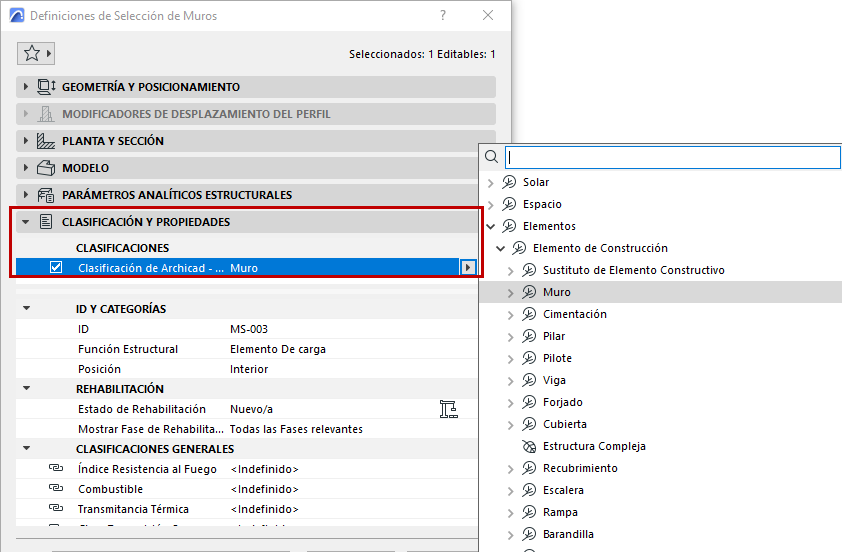Select Sustituto de Elemento Constructivo classification
Image resolution: width=842 pixels, height=552 pixels.
634,270
